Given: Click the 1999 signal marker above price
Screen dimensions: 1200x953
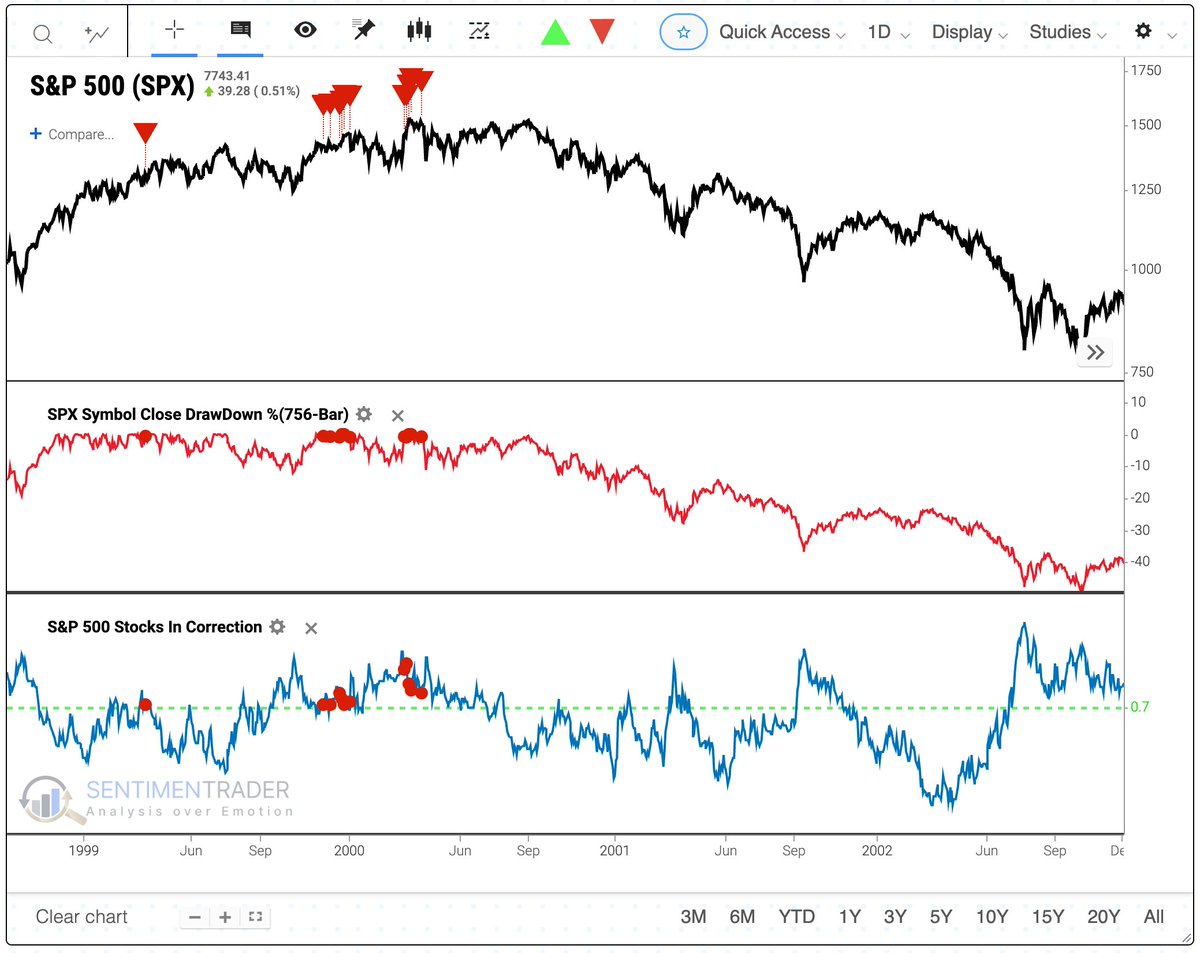Looking at the screenshot, I should 145,133.
